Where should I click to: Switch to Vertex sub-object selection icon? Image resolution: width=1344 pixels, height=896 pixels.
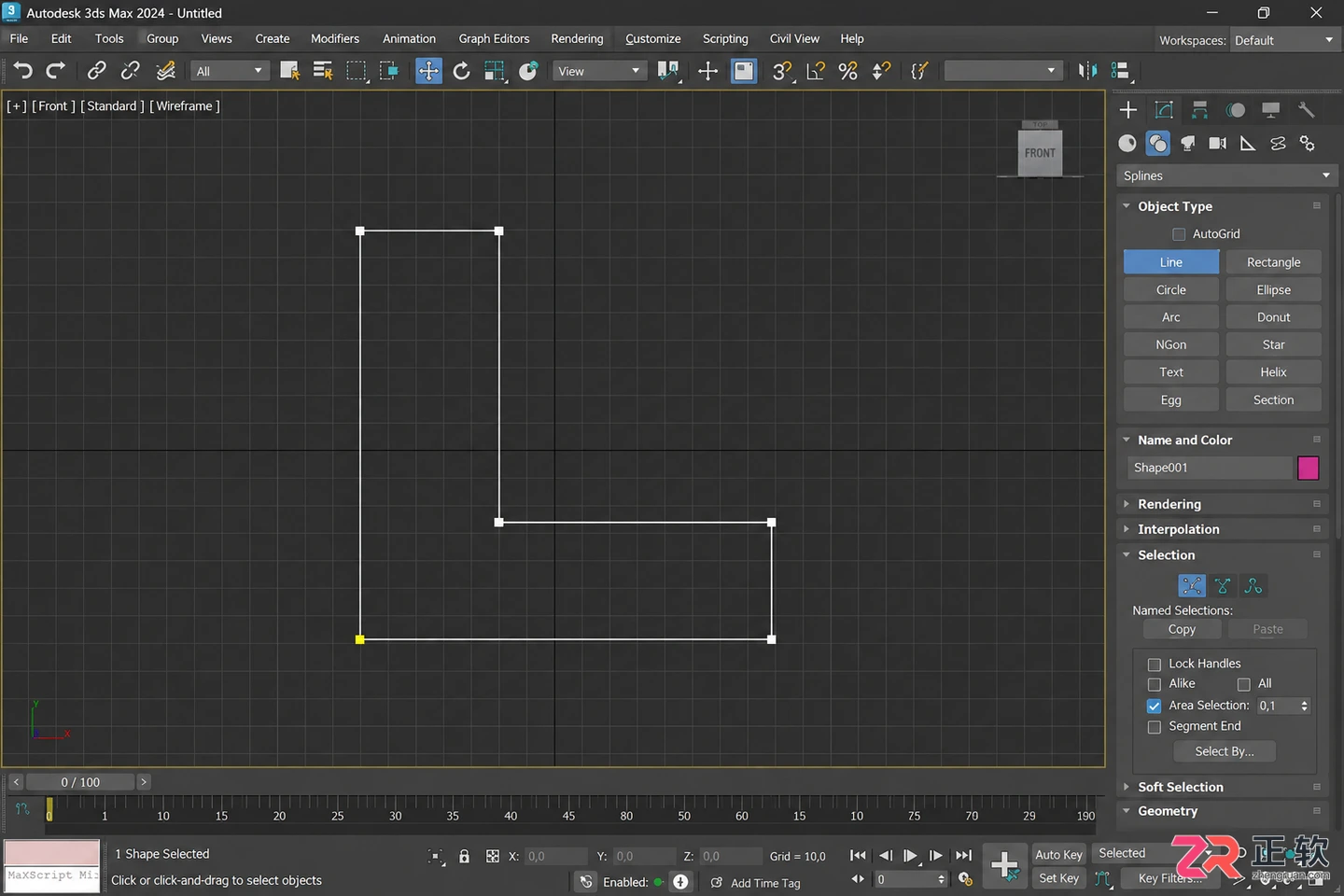(1192, 586)
